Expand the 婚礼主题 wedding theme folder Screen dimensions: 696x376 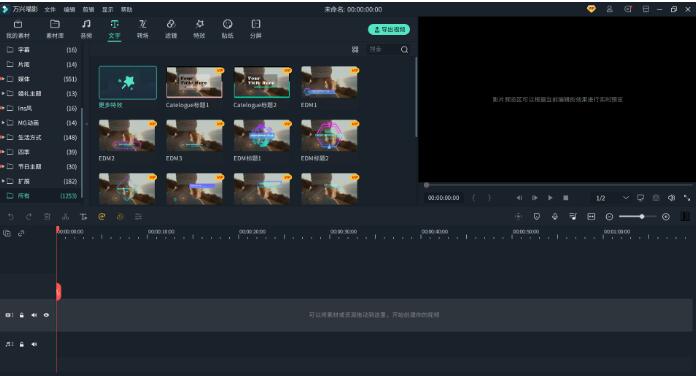pos(3,93)
